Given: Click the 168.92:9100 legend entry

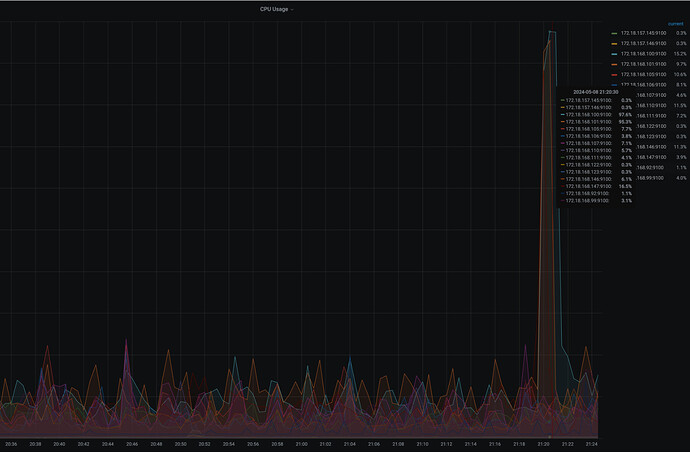Looking at the screenshot, I should [651, 167].
